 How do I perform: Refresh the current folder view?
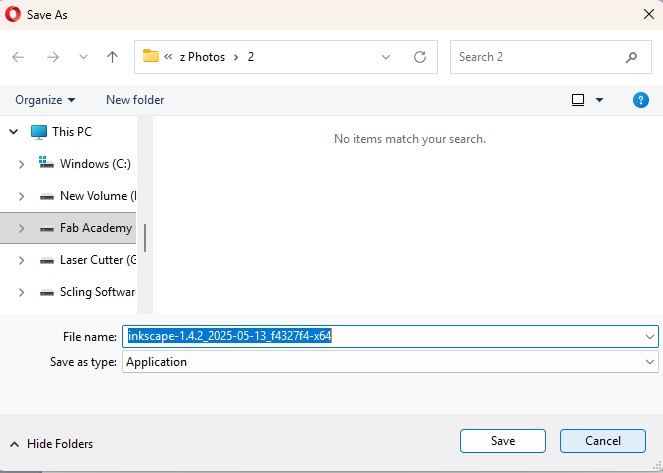(x=420, y=57)
